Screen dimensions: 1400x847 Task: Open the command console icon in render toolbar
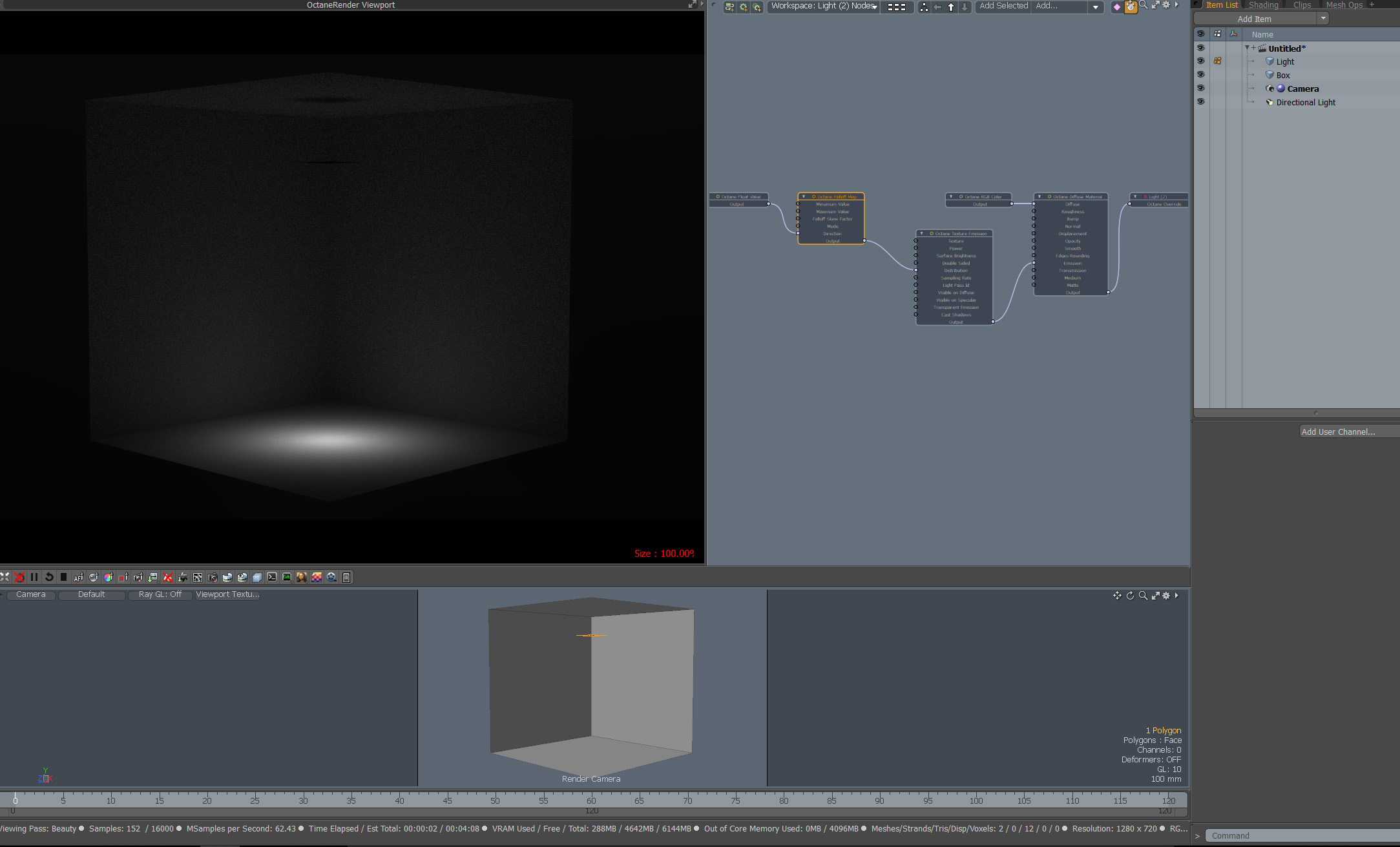point(272,577)
